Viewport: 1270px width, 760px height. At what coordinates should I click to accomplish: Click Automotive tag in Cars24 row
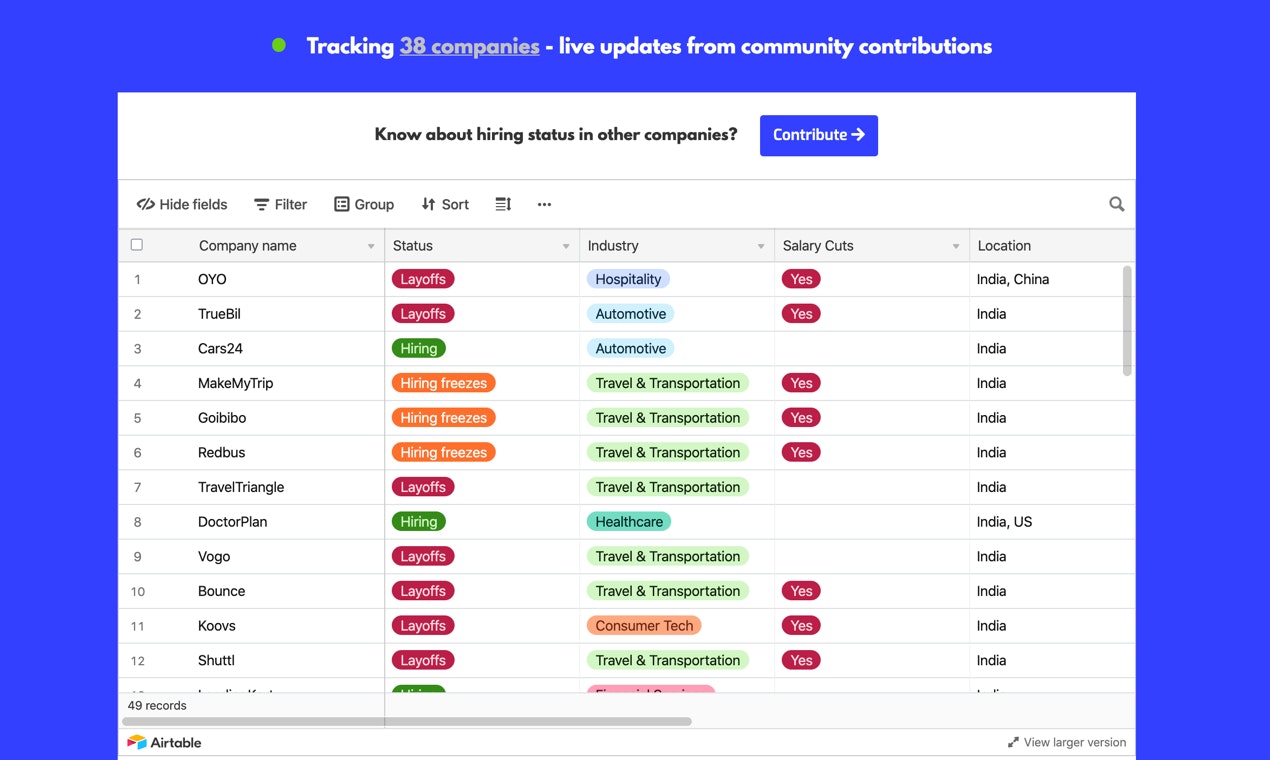[x=631, y=348]
